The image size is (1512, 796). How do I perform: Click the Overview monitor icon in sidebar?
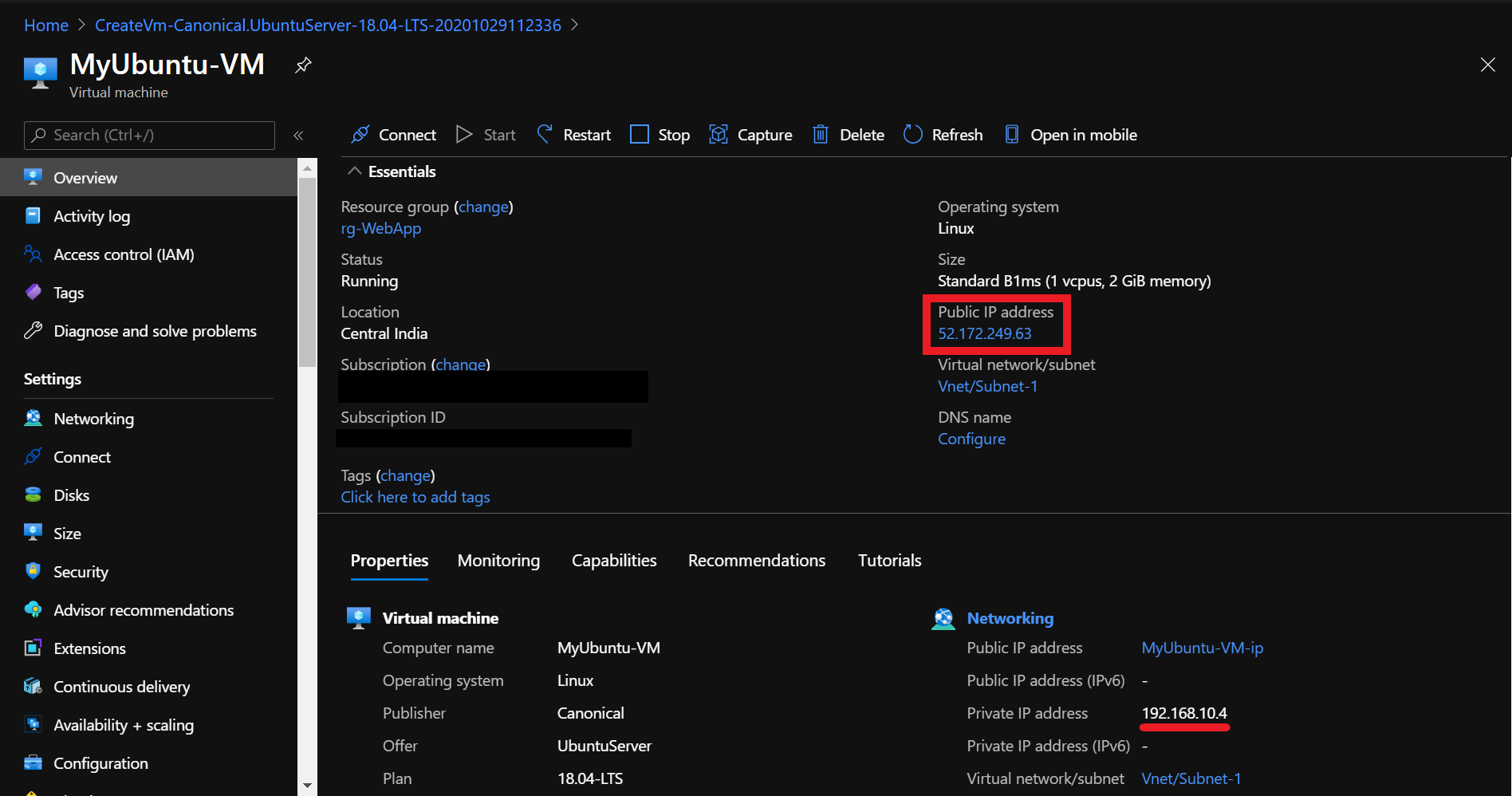pyautogui.click(x=33, y=177)
